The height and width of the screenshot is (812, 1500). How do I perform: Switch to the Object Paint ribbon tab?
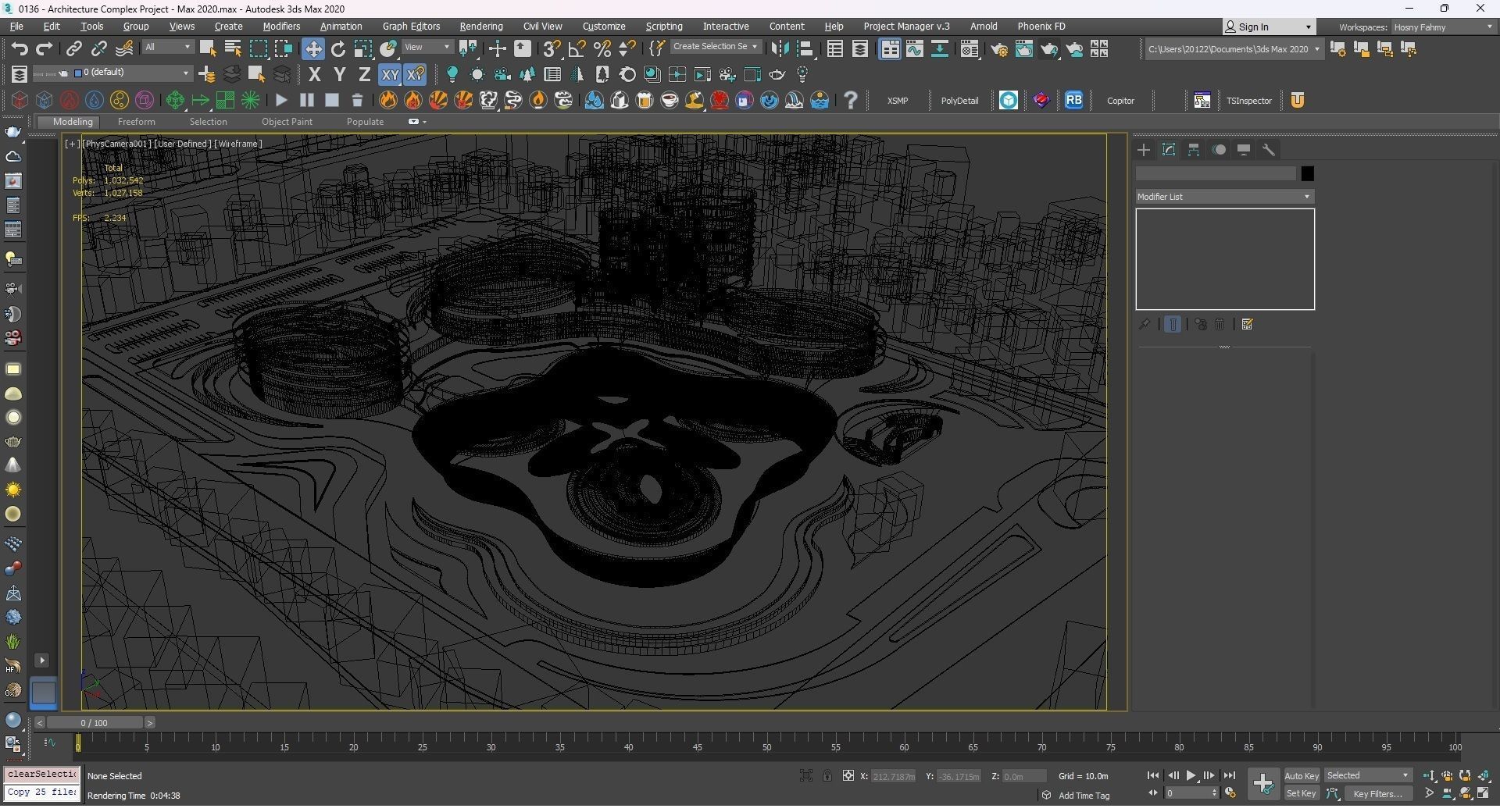tap(287, 122)
